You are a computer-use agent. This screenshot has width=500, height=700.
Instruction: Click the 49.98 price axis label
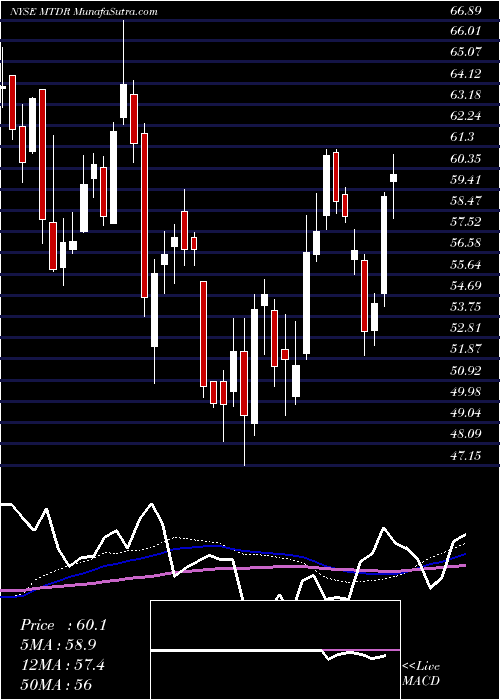pyautogui.click(x=466, y=392)
